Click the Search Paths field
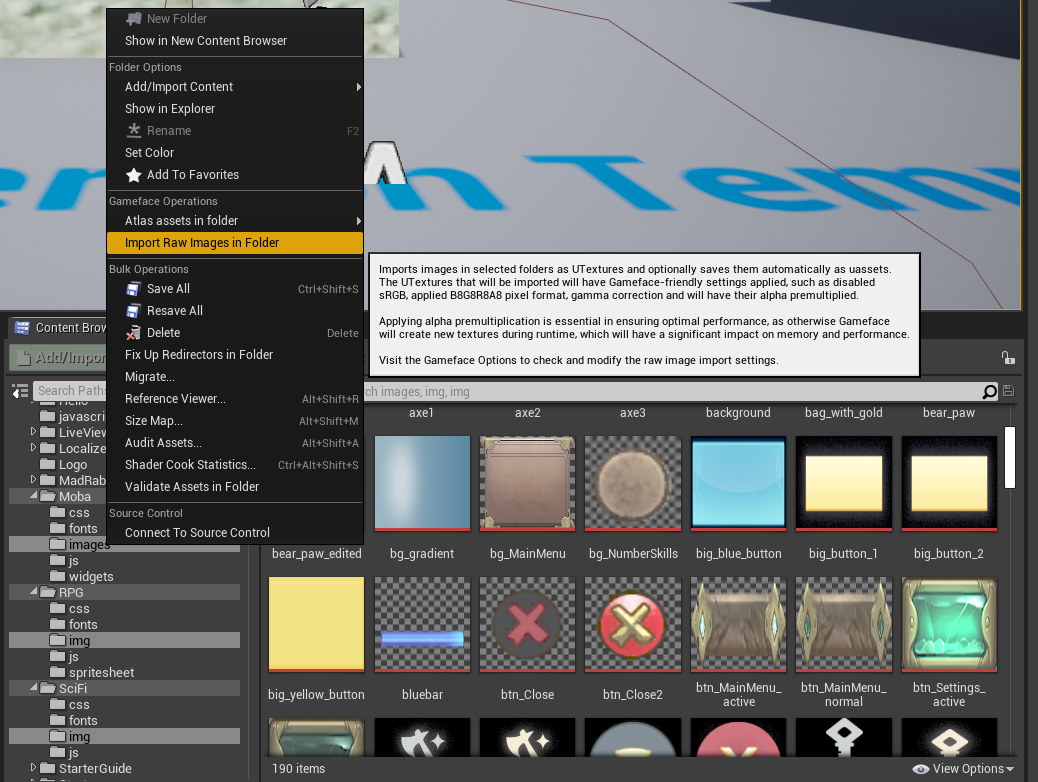The image size is (1038, 782). pyautogui.click(x=70, y=391)
